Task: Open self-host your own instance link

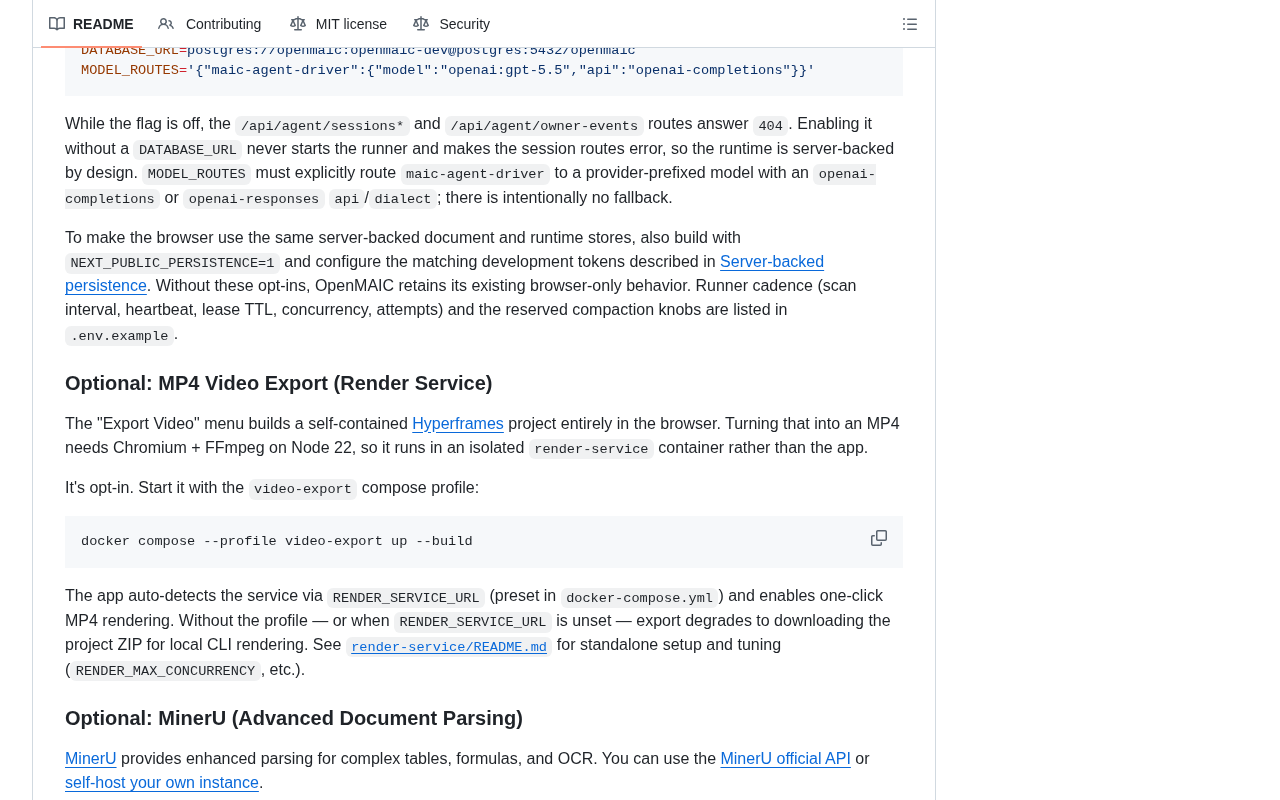Action: point(162,783)
